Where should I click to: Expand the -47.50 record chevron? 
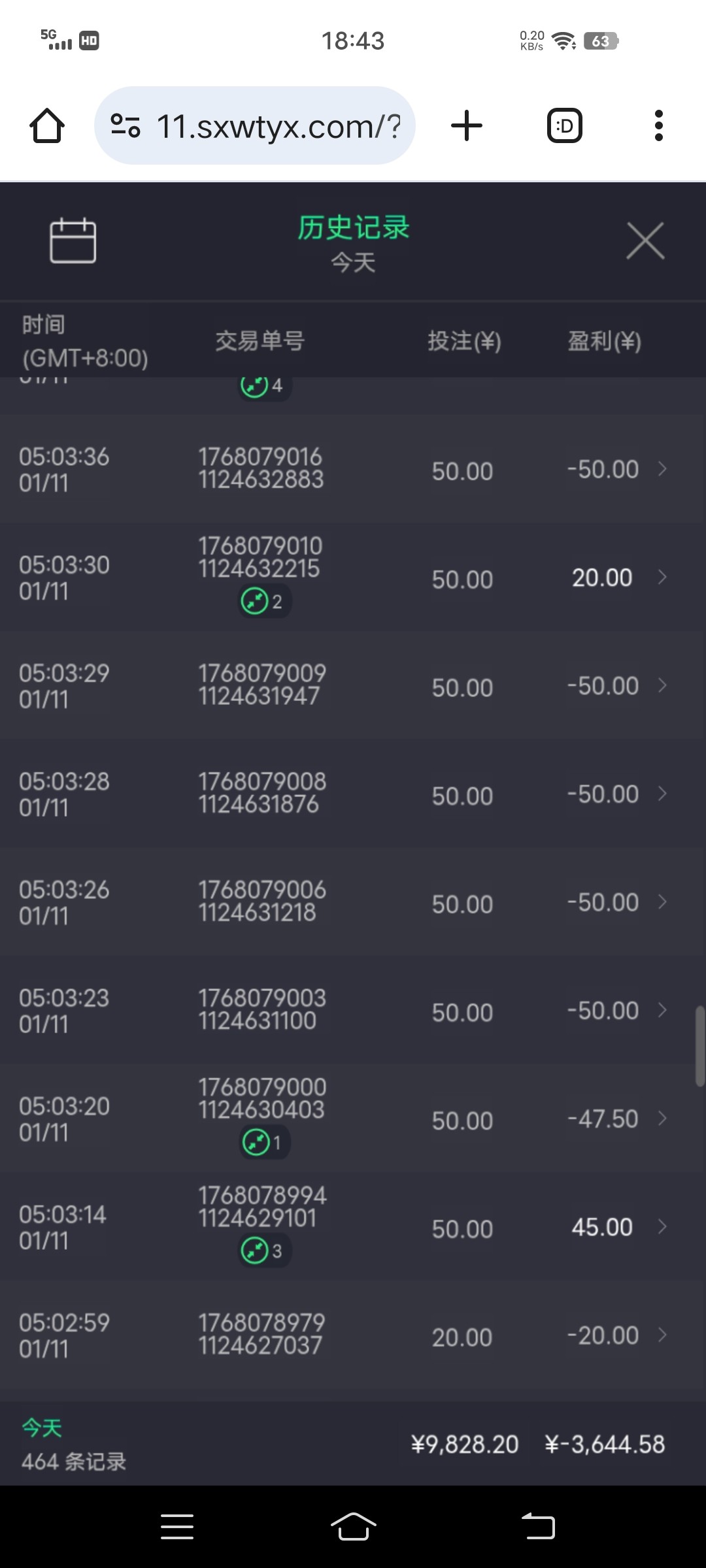click(662, 1119)
